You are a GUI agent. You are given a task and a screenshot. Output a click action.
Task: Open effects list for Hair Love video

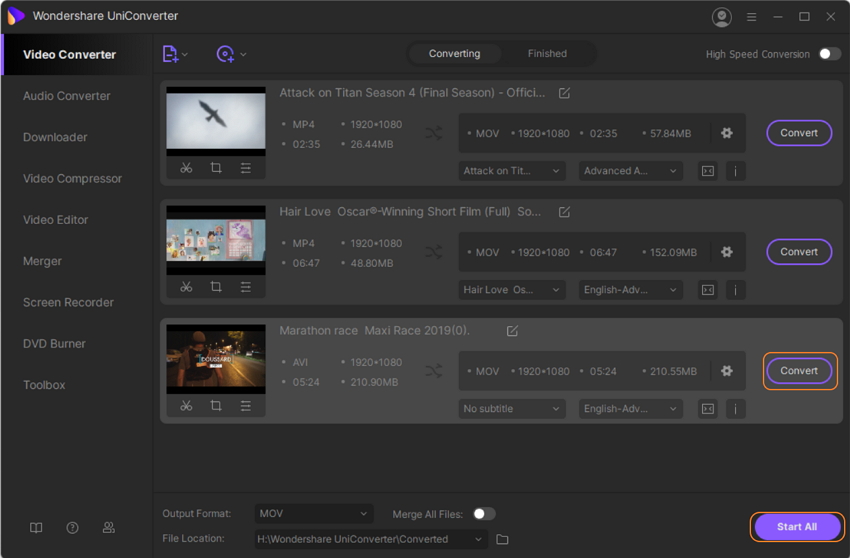(x=246, y=286)
